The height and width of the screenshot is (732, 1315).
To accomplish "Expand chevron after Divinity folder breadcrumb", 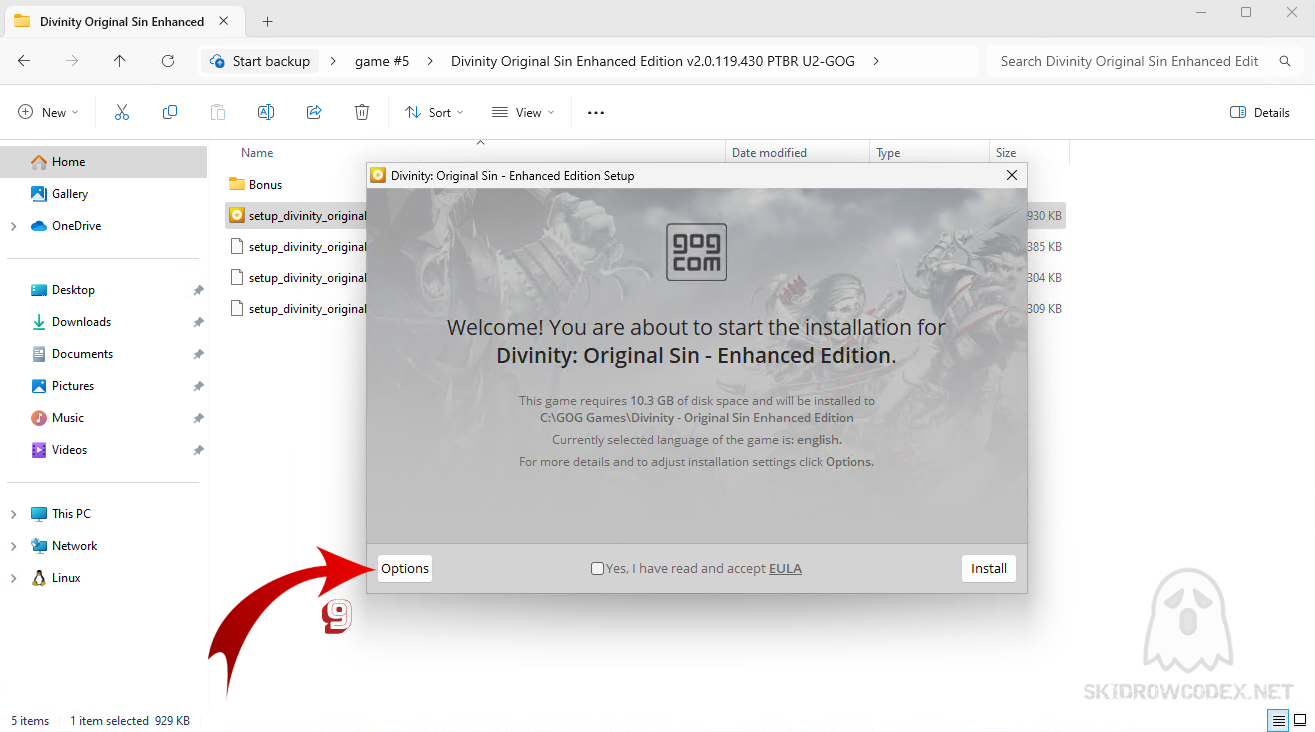I will coord(876,61).
